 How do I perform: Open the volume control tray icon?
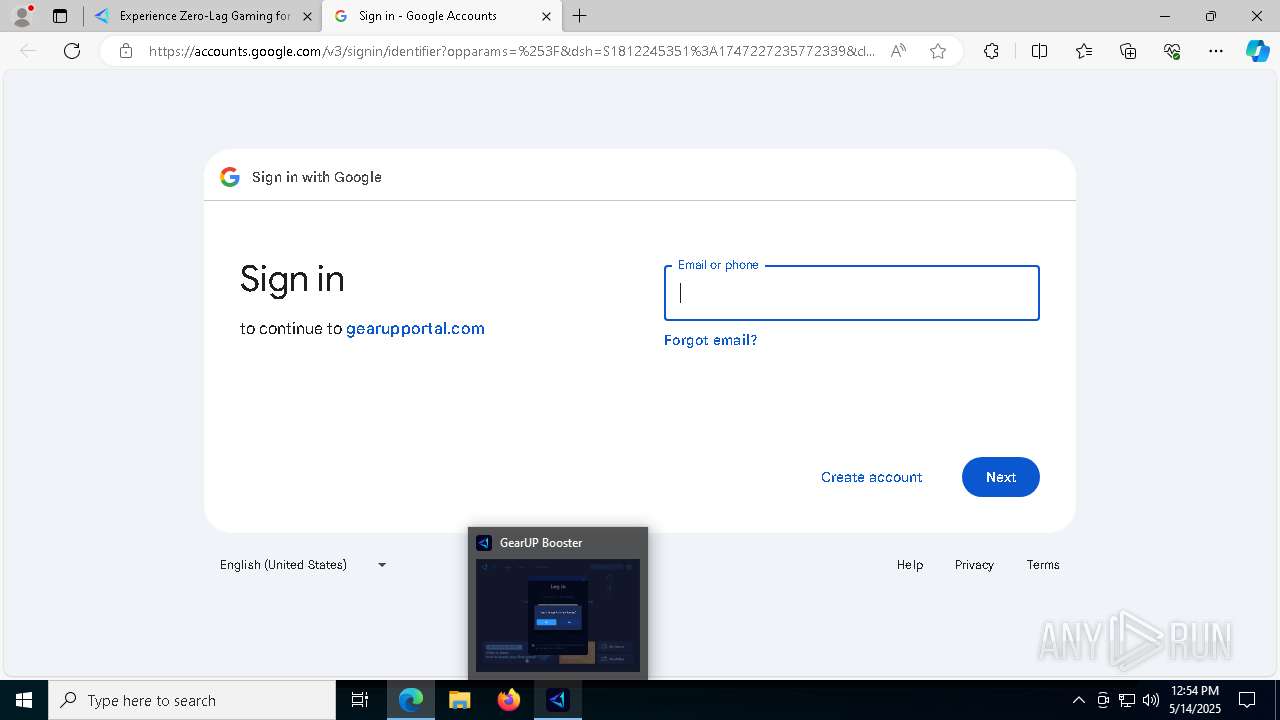pyautogui.click(x=1151, y=700)
